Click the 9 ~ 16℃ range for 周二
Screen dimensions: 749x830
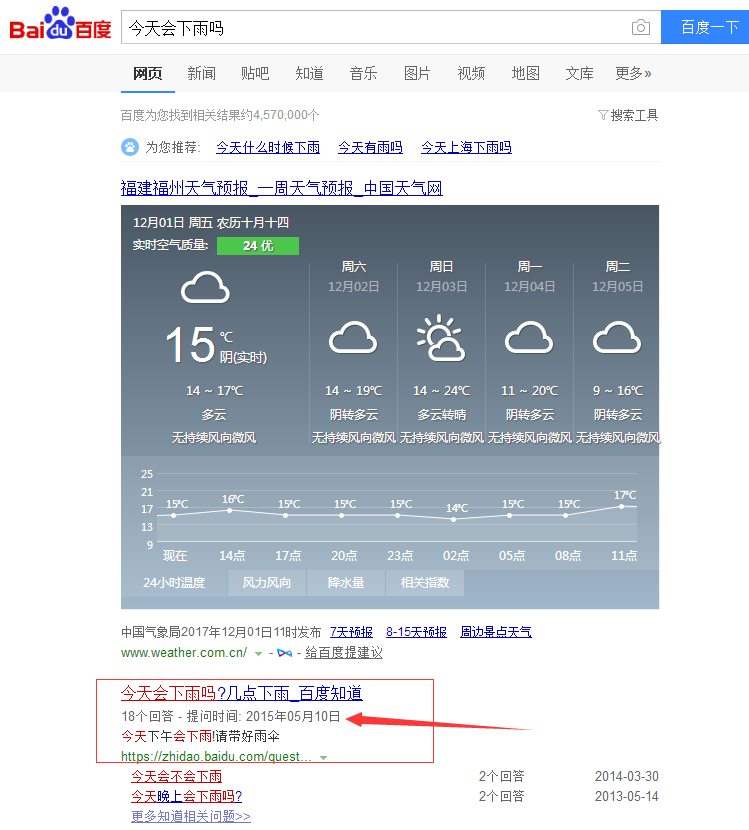(617, 391)
